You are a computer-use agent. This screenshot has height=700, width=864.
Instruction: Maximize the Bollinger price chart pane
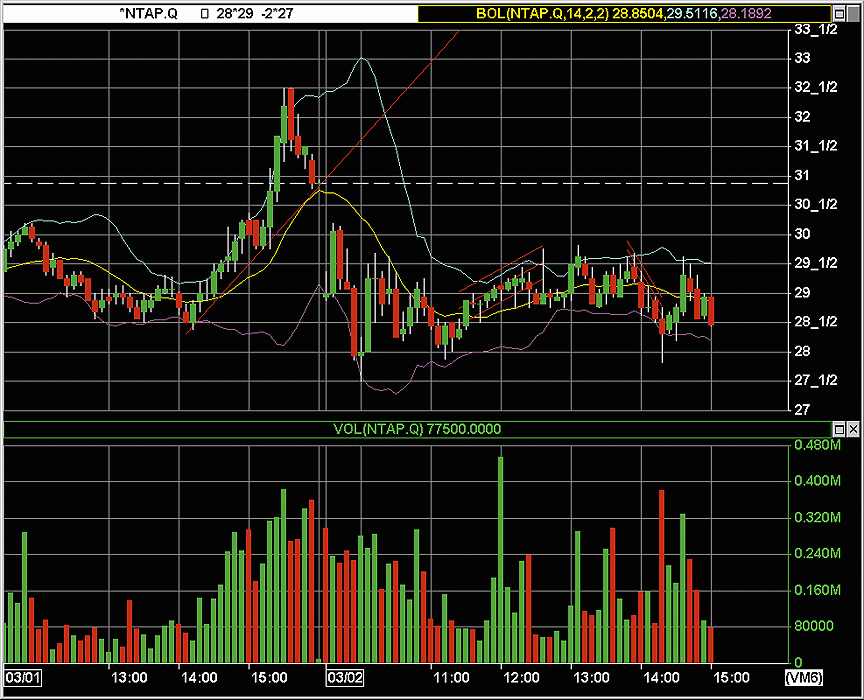[837, 13]
